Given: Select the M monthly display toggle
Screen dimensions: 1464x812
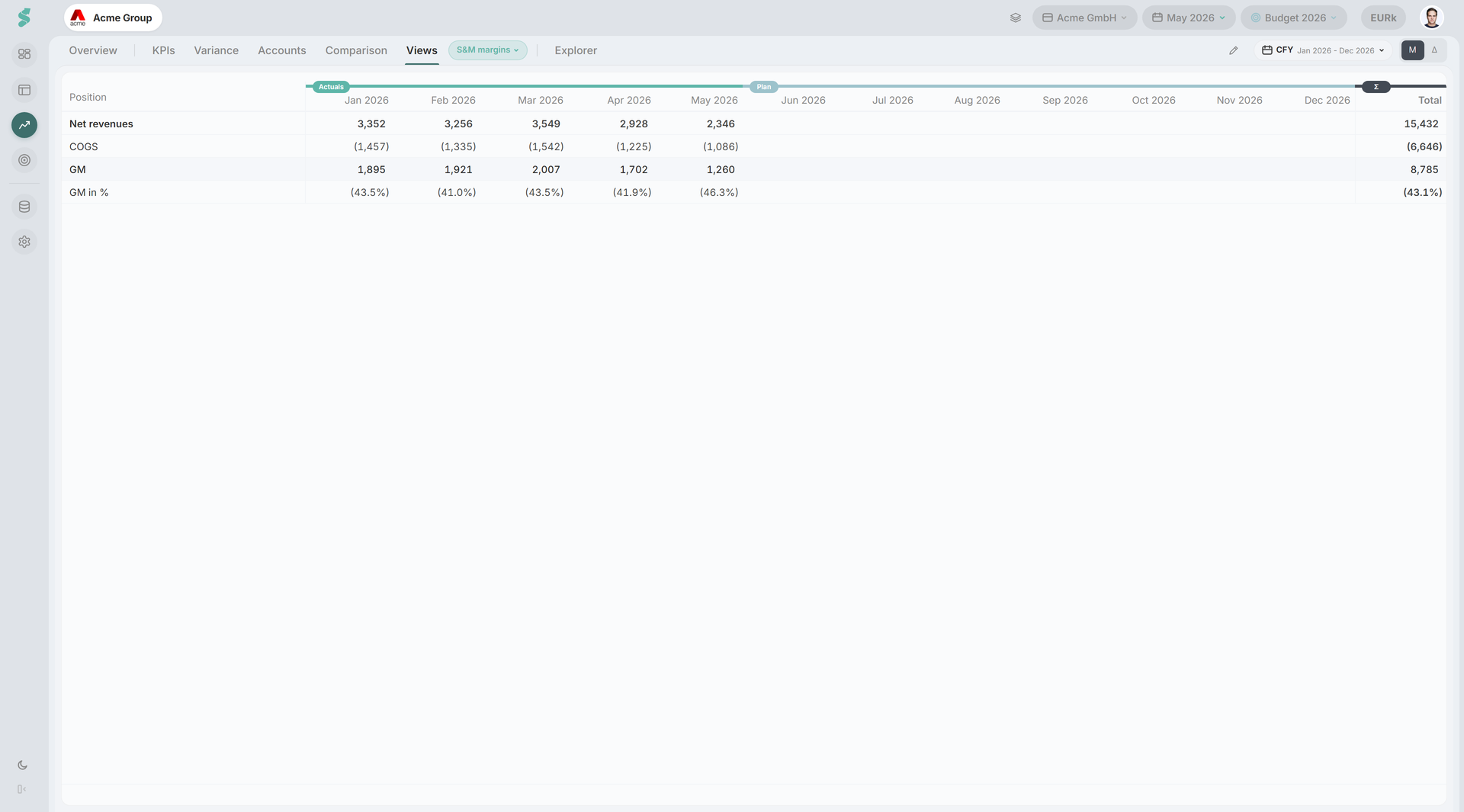Looking at the screenshot, I should (x=1412, y=50).
